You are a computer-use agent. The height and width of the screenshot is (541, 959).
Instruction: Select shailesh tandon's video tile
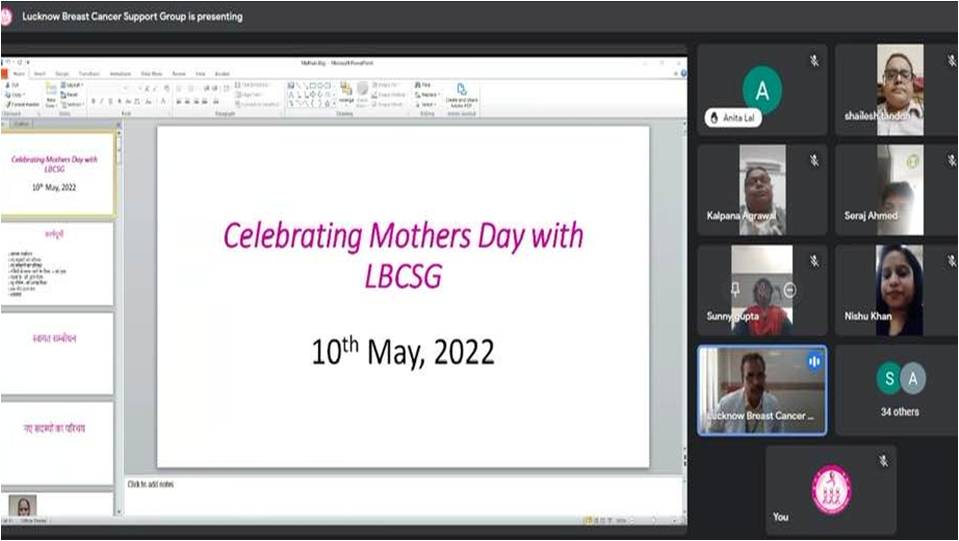coord(897,89)
